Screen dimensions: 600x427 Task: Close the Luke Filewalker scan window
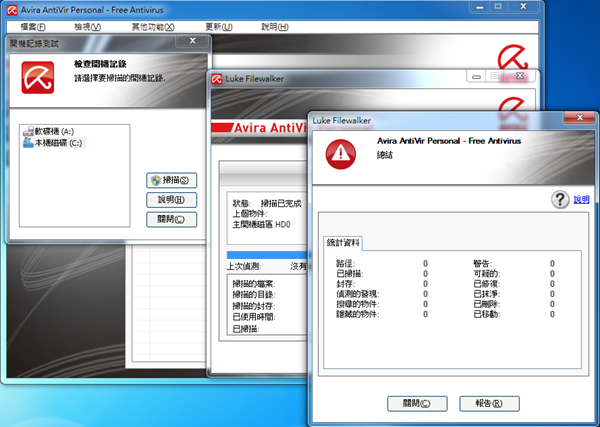pyautogui.click(x=520, y=76)
